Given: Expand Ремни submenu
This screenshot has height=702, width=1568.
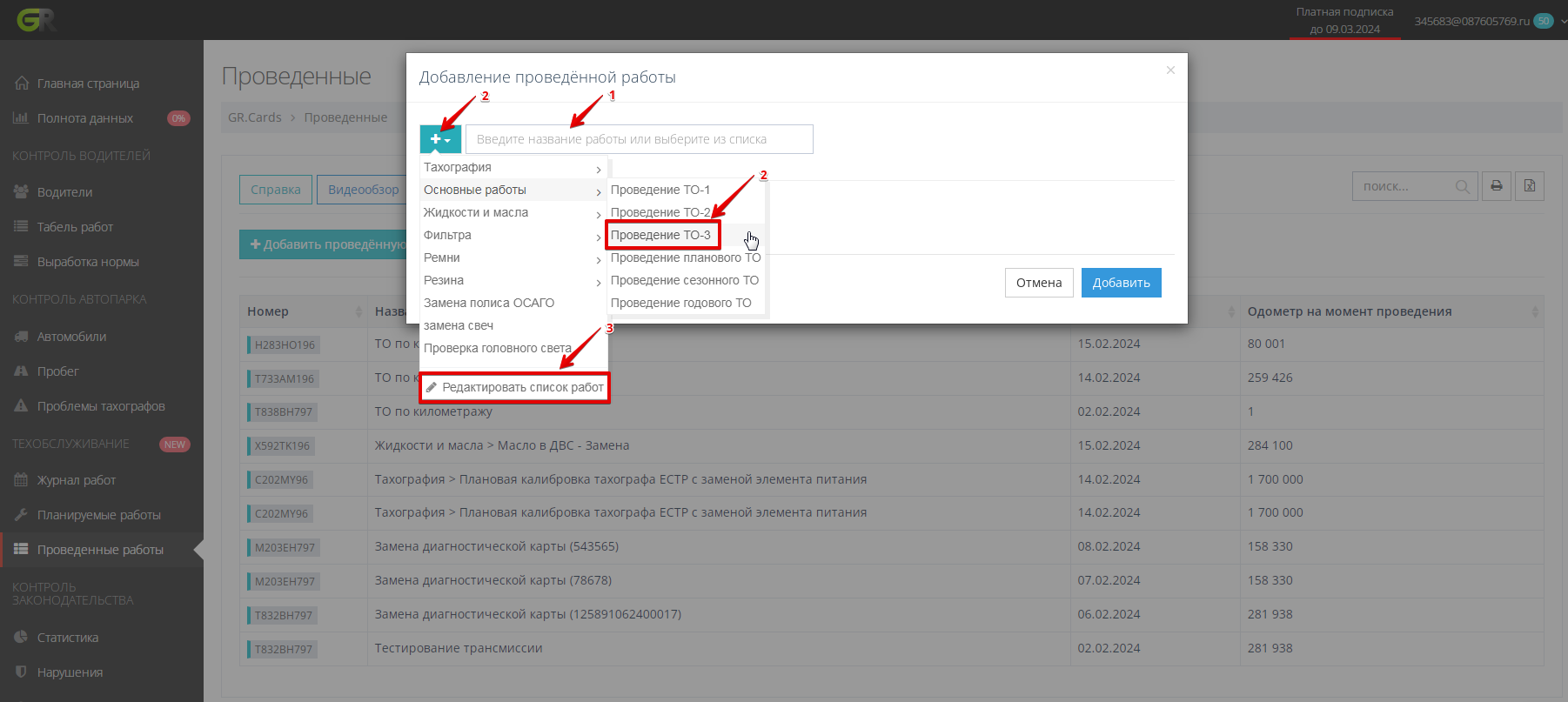Looking at the screenshot, I should [513, 257].
